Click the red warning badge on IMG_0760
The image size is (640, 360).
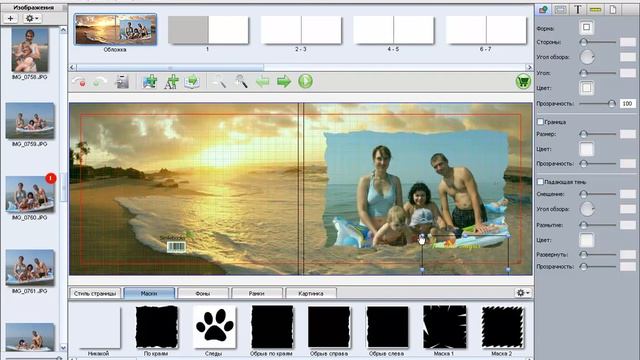click(x=51, y=178)
